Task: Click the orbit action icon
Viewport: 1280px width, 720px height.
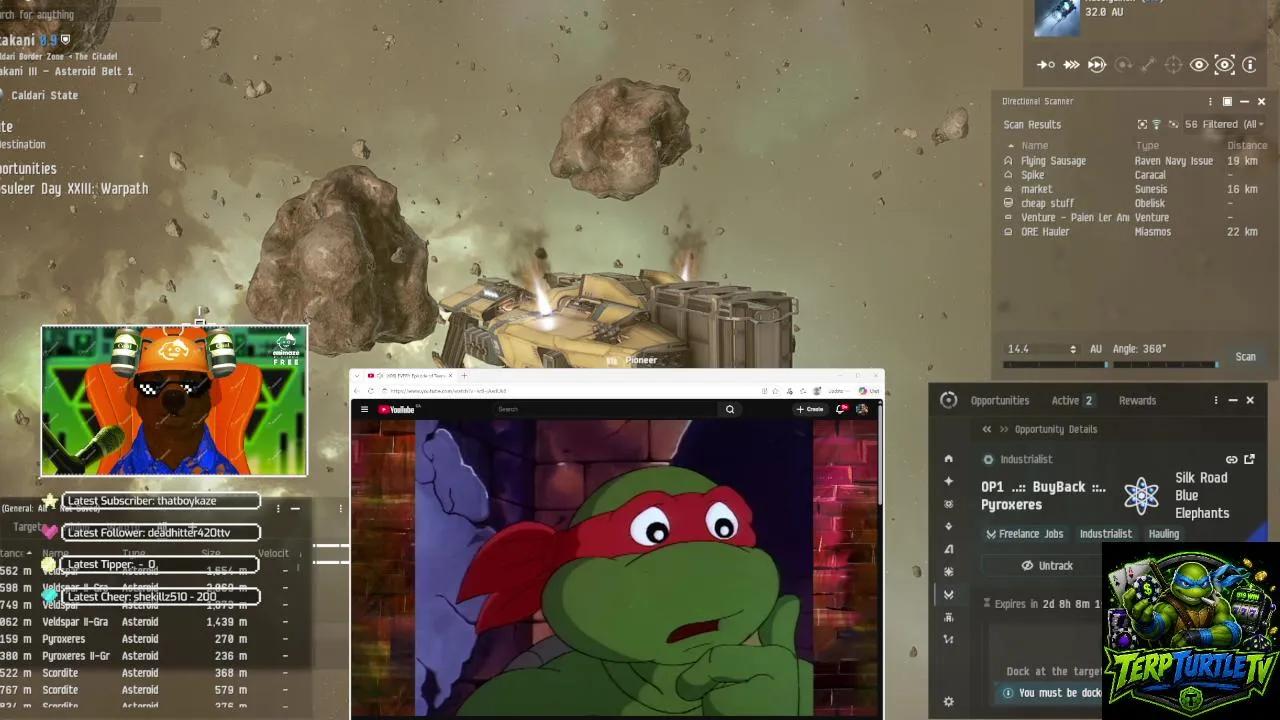Action: pos(1123,65)
